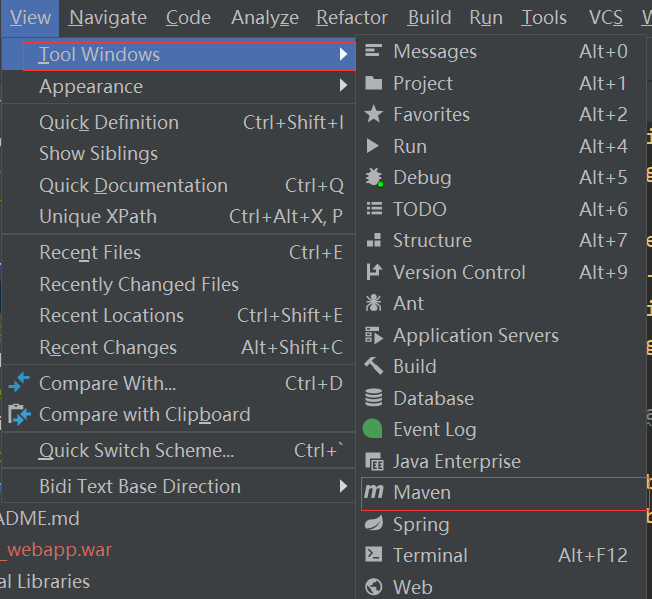Viewport: 652px width, 599px height.
Task: Click the Version Control branch icon
Action: point(373,272)
